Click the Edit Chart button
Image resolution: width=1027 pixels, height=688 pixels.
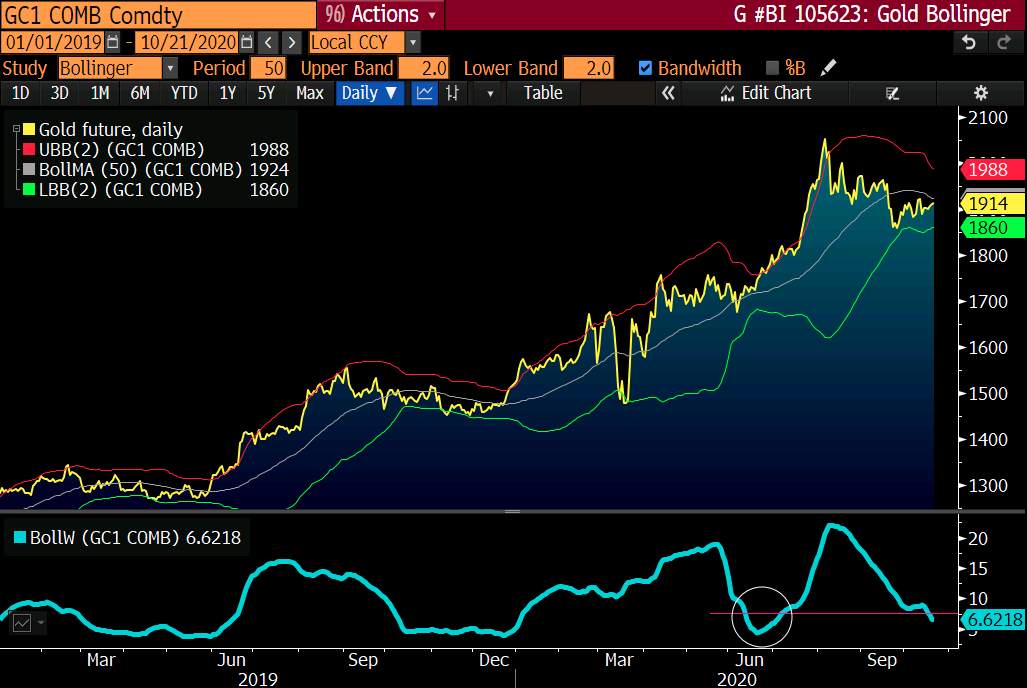[765, 93]
